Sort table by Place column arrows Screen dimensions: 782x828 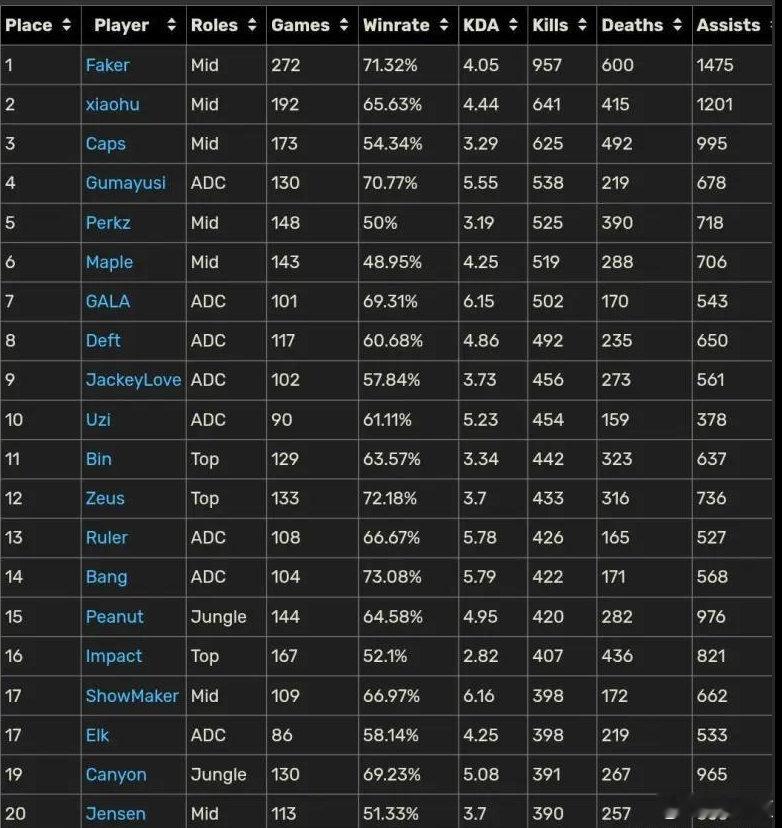(x=67, y=25)
